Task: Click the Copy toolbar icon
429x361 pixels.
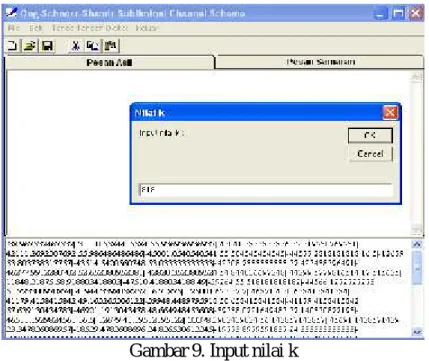Action: pos(93,46)
